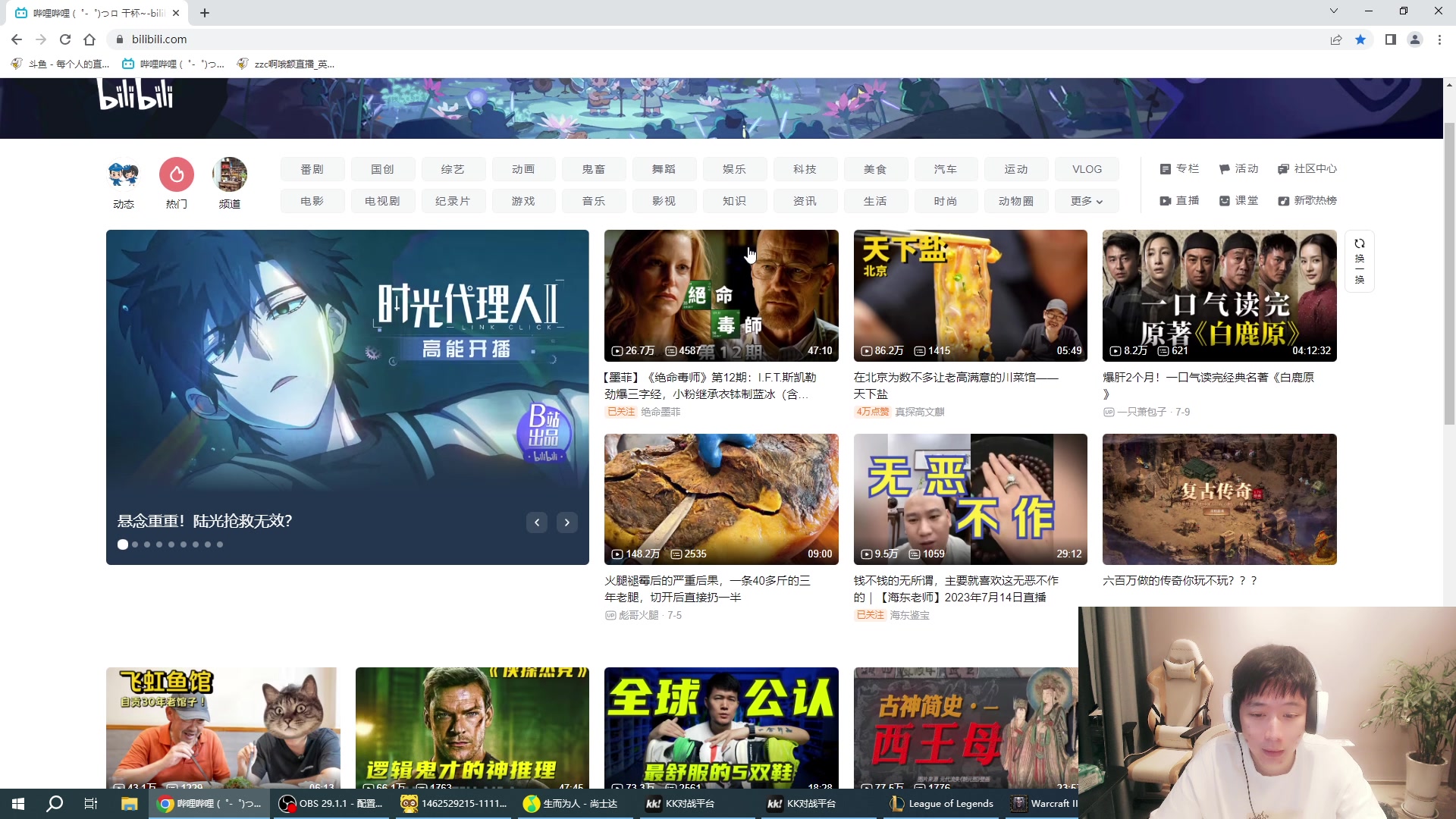This screenshot has height=819, width=1456.
Task: Show the previous carousel slide
Action: pyautogui.click(x=537, y=522)
